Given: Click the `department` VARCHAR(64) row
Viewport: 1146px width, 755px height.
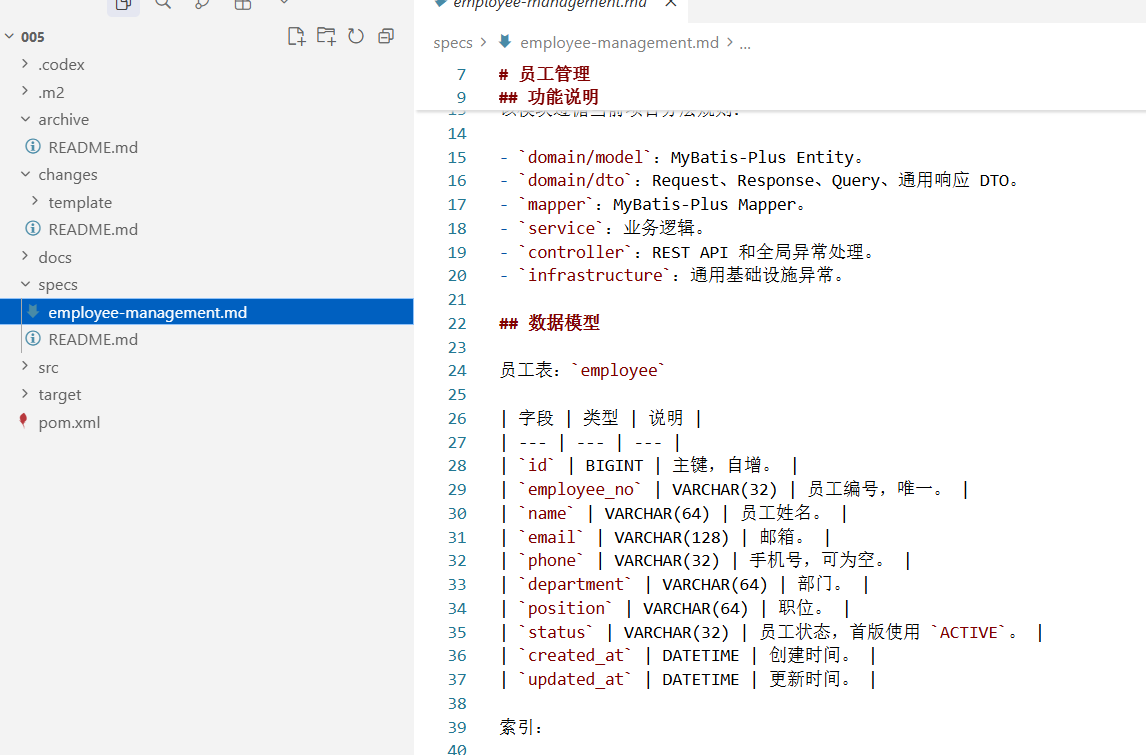Looking at the screenshot, I should pyautogui.click(x=685, y=585).
